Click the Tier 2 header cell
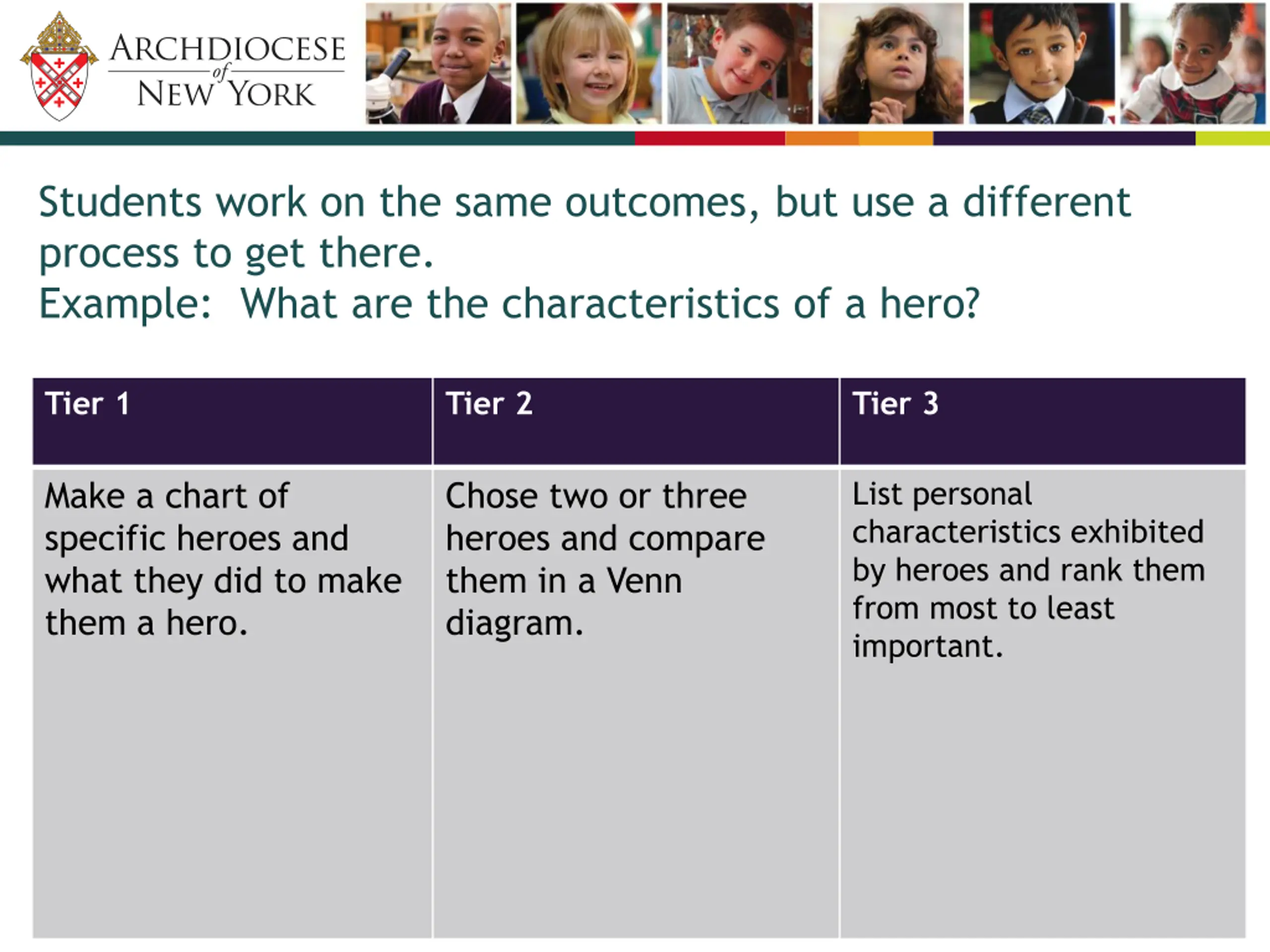The height and width of the screenshot is (952, 1270). point(635,421)
